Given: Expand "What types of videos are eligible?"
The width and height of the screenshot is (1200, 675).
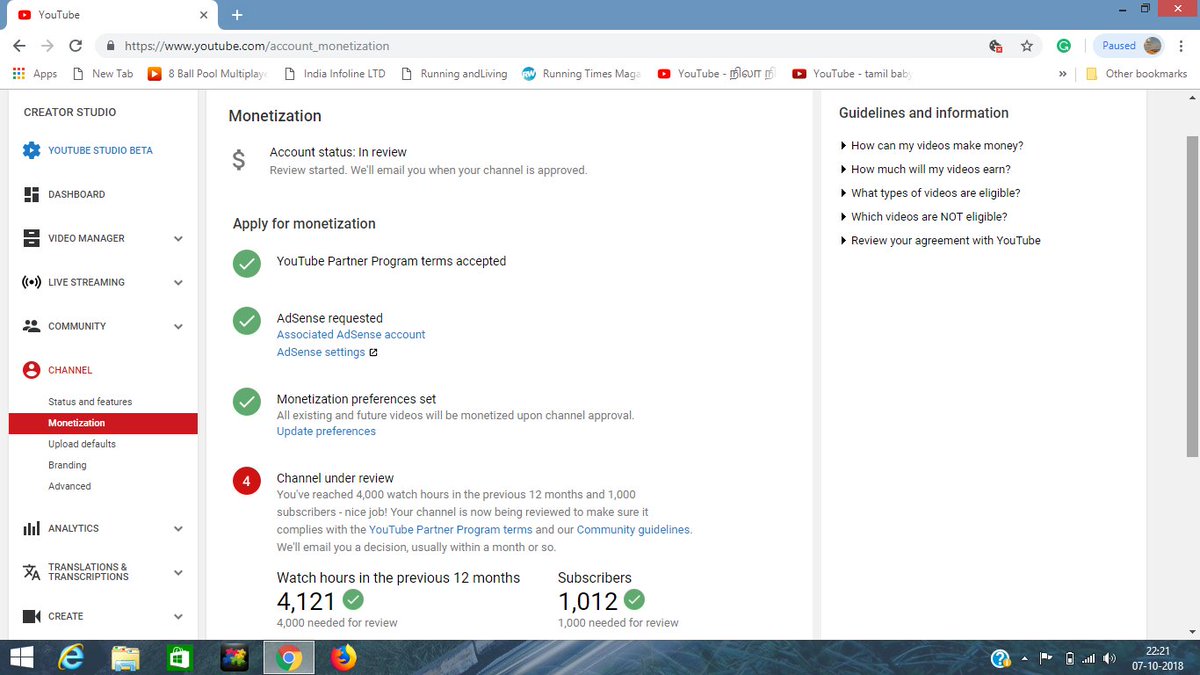Looking at the screenshot, I should click(930, 193).
